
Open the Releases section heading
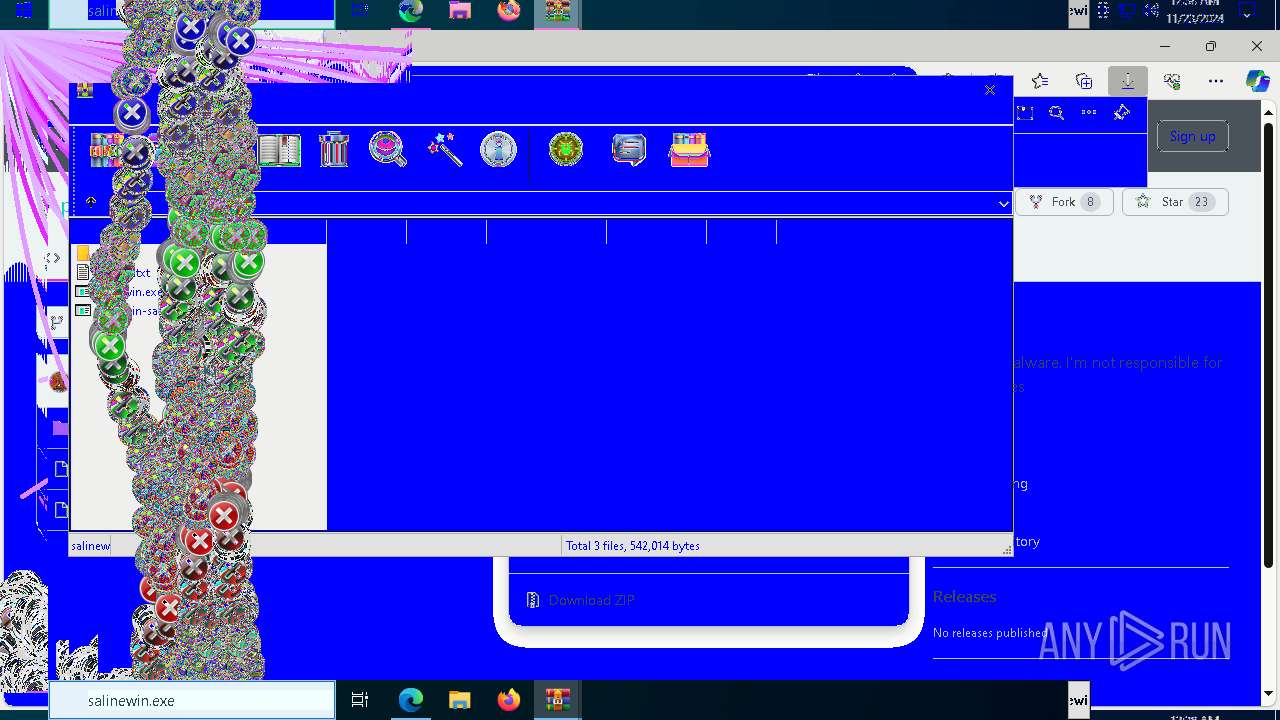(964, 597)
